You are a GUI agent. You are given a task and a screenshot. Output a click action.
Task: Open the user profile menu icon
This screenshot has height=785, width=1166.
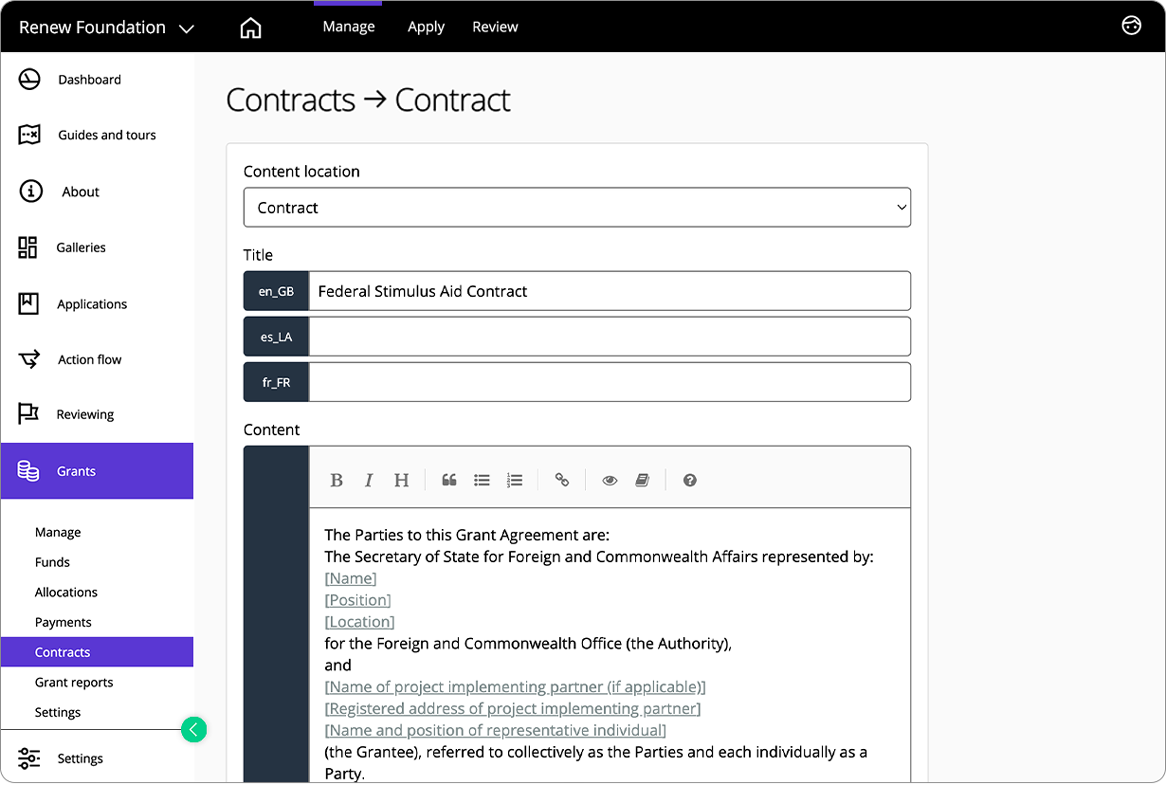(x=1131, y=26)
